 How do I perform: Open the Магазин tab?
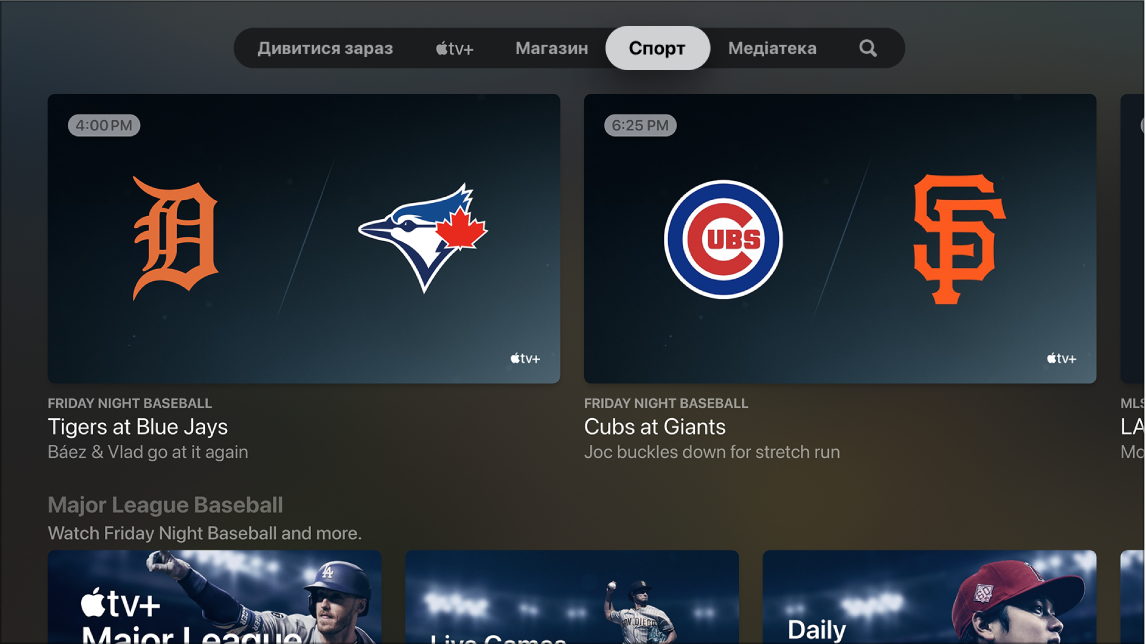tap(552, 48)
